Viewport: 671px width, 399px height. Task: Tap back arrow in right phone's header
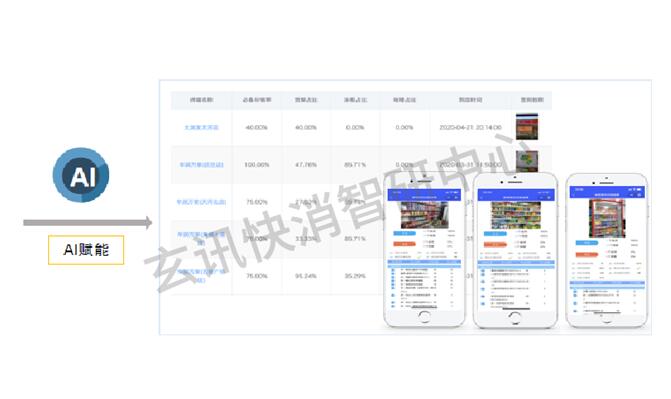[x=573, y=195]
